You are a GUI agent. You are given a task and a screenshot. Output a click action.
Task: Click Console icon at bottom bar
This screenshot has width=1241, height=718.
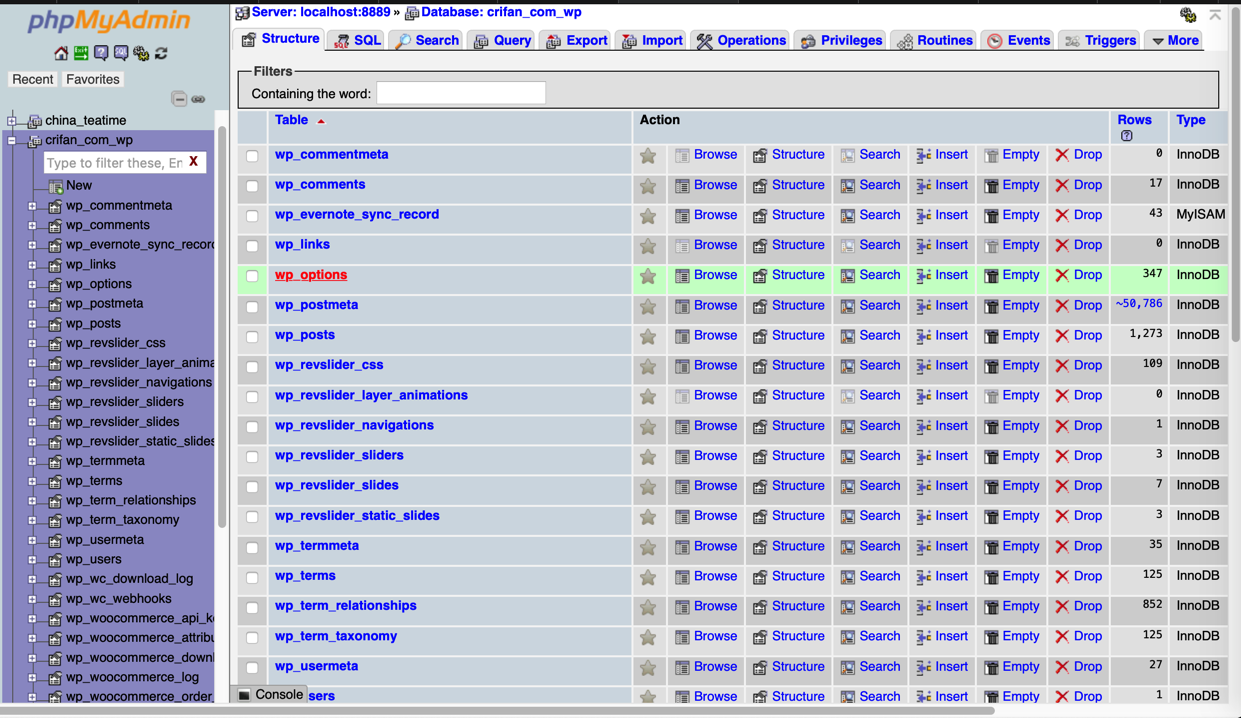click(244, 695)
